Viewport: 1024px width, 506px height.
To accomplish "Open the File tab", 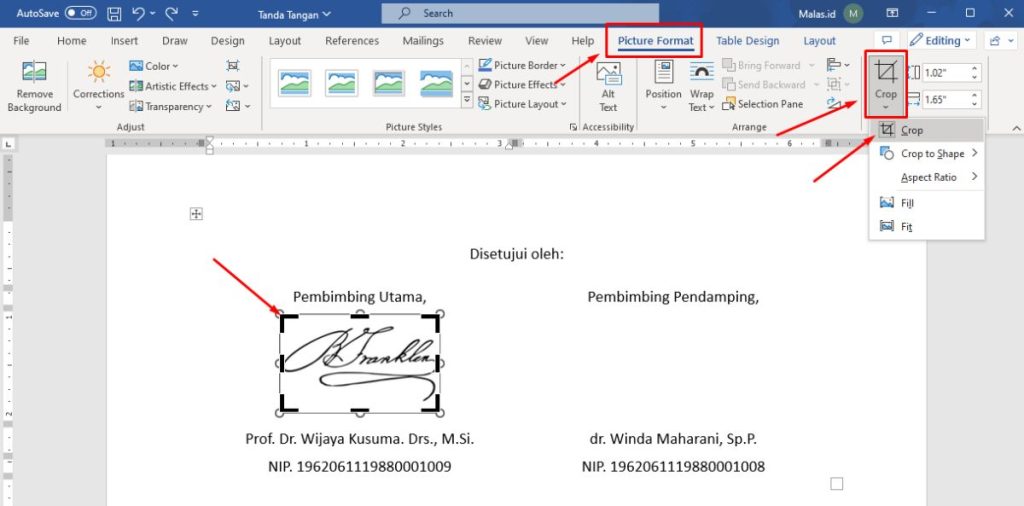I will pyautogui.click(x=22, y=40).
